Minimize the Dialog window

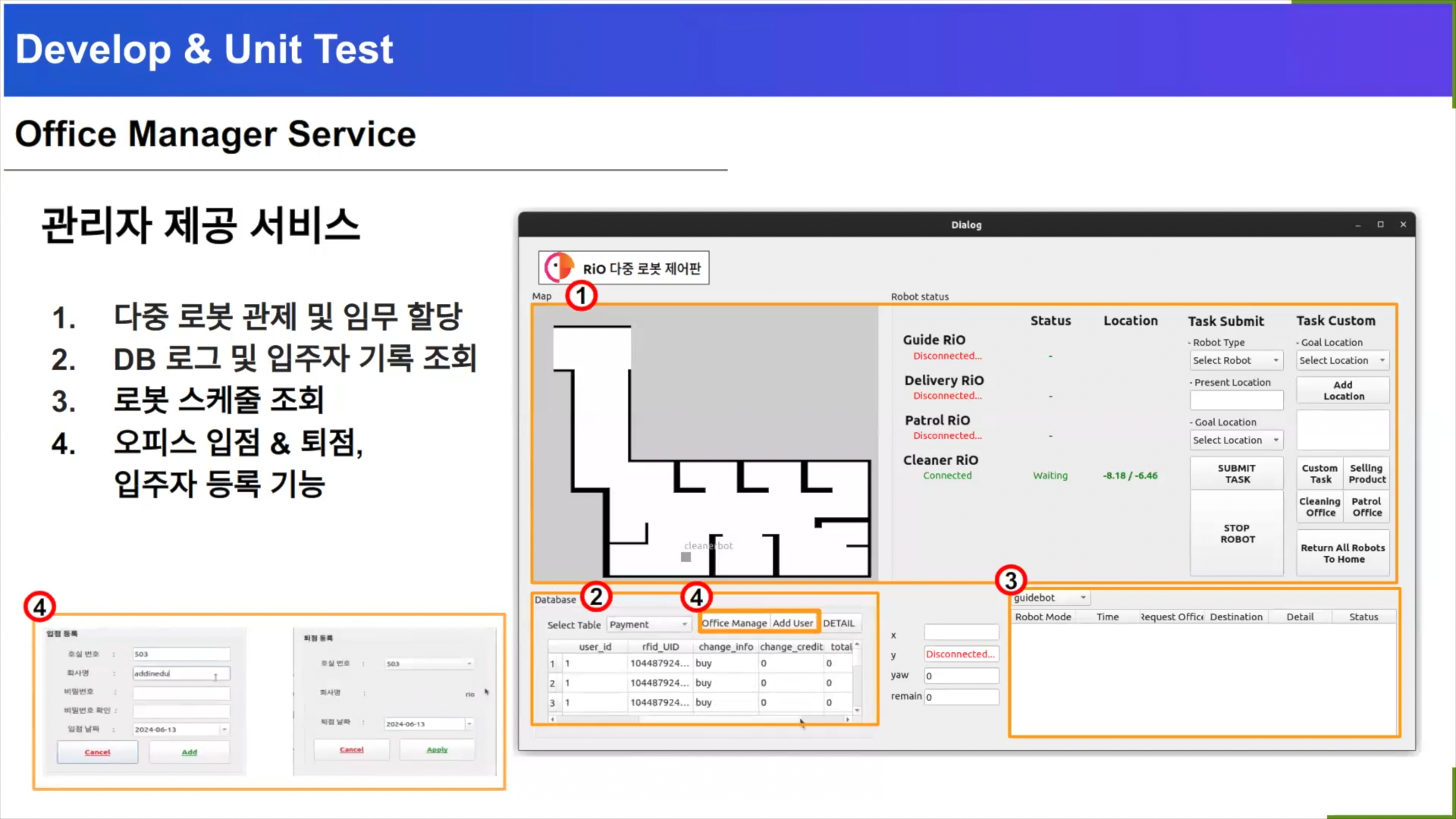tap(1357, 224)
